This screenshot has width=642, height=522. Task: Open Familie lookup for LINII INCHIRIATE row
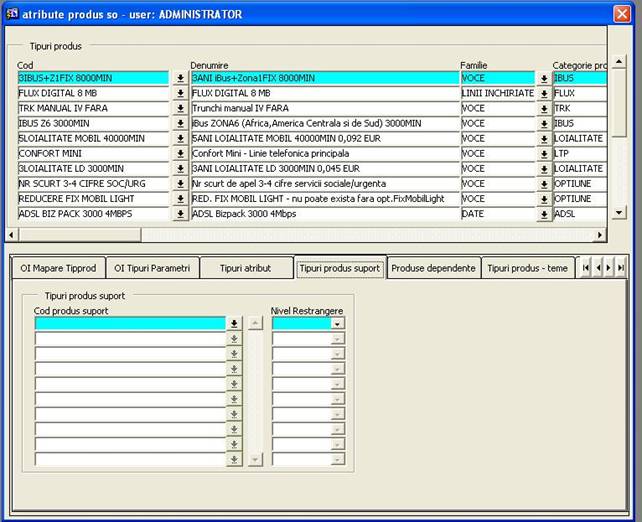pyautogui.click(x=544, y=93)
